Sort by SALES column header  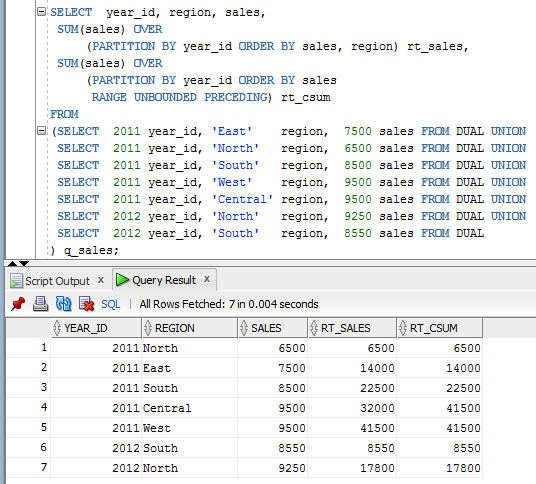(x=272, y=328)
